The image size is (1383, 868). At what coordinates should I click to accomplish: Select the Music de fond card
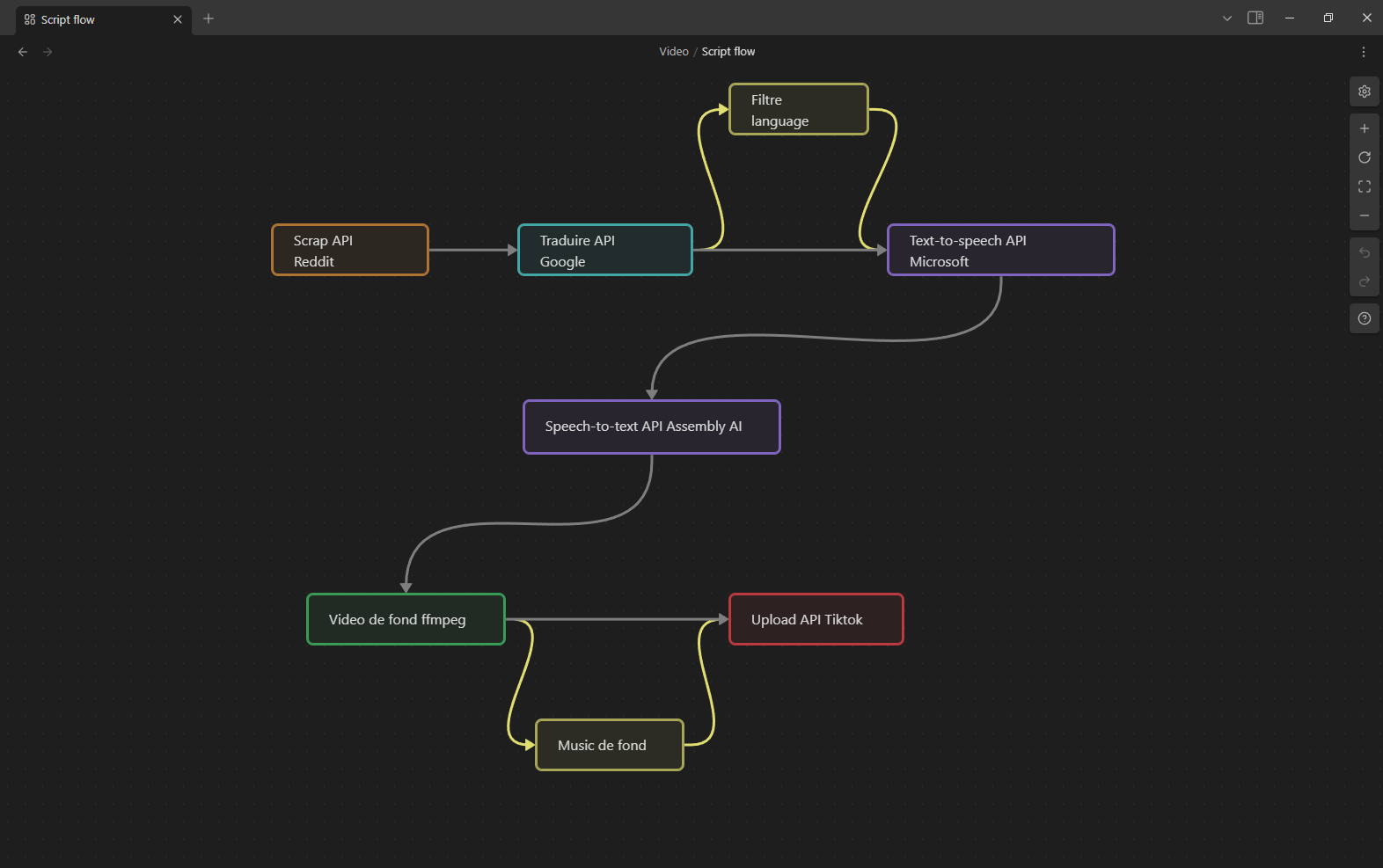[x=610, y=745]
